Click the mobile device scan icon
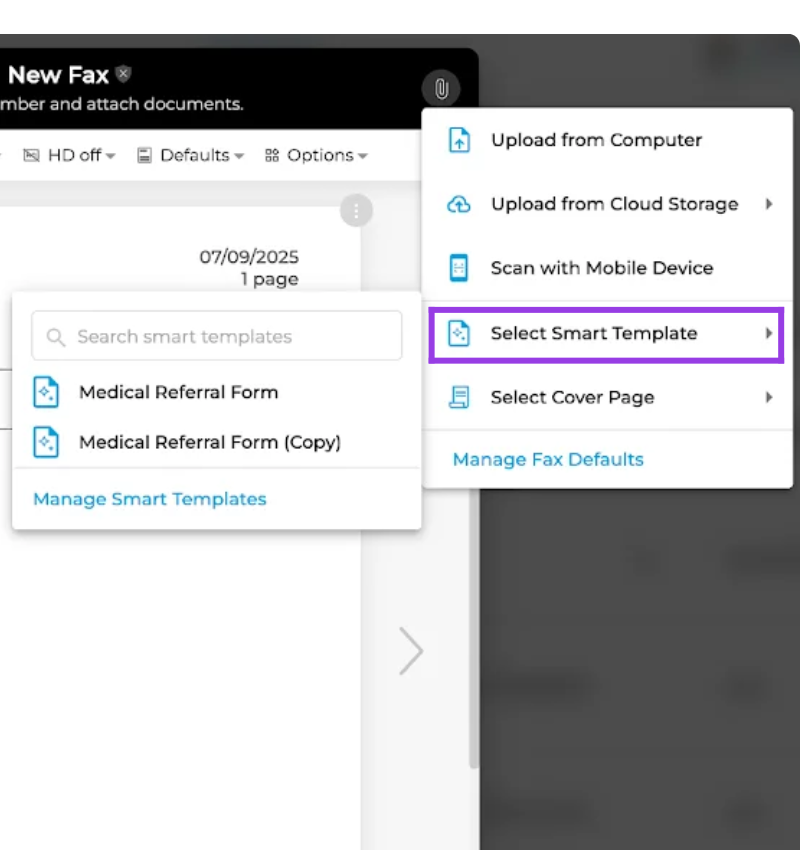 [459, 268]
